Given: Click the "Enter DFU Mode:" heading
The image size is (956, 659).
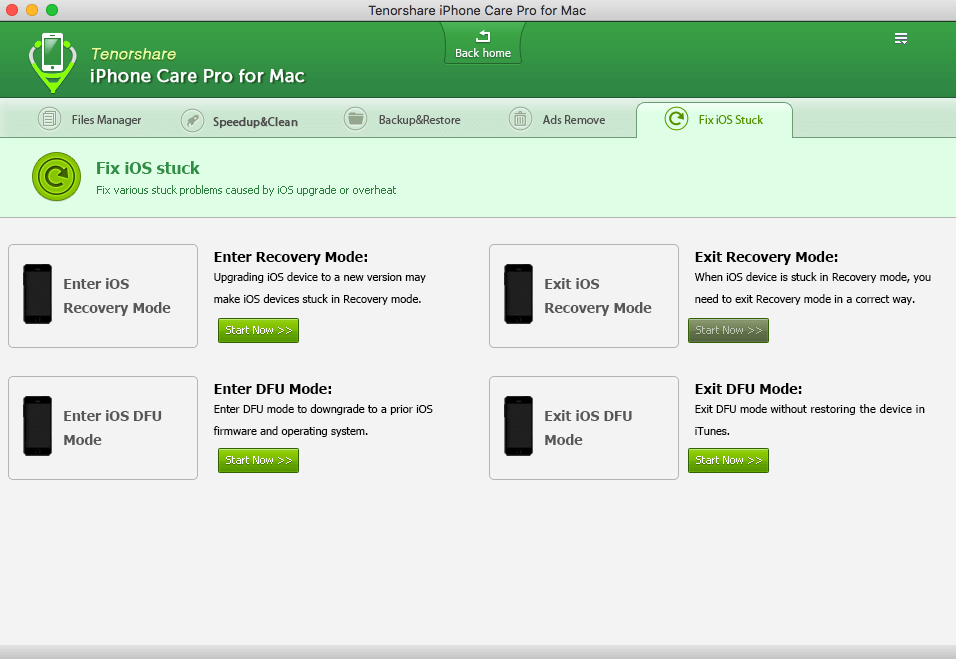Looking at the screenshot, I should click(273, 389).
